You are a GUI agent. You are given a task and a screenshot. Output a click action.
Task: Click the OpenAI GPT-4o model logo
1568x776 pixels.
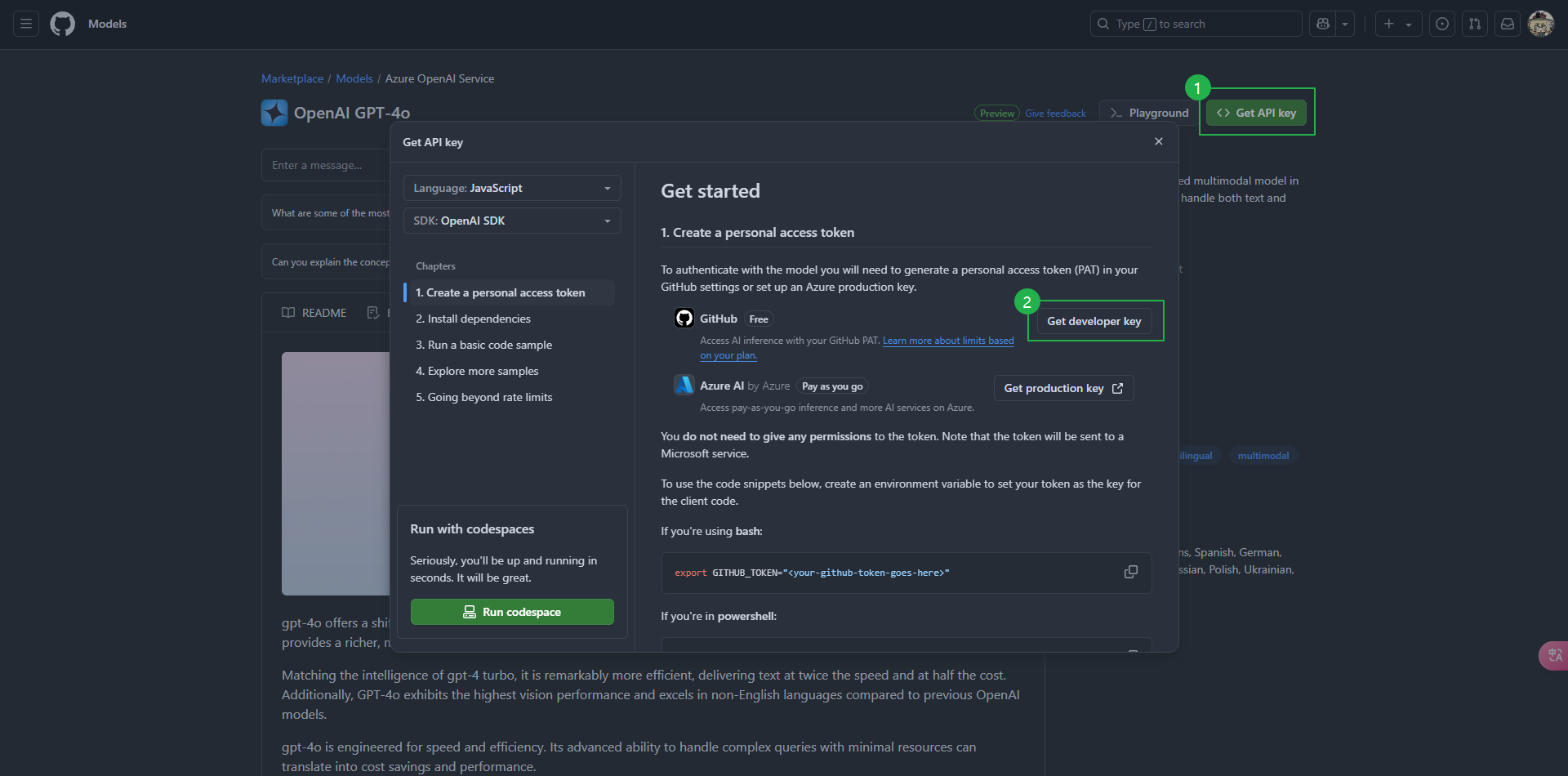pos(274,113)
